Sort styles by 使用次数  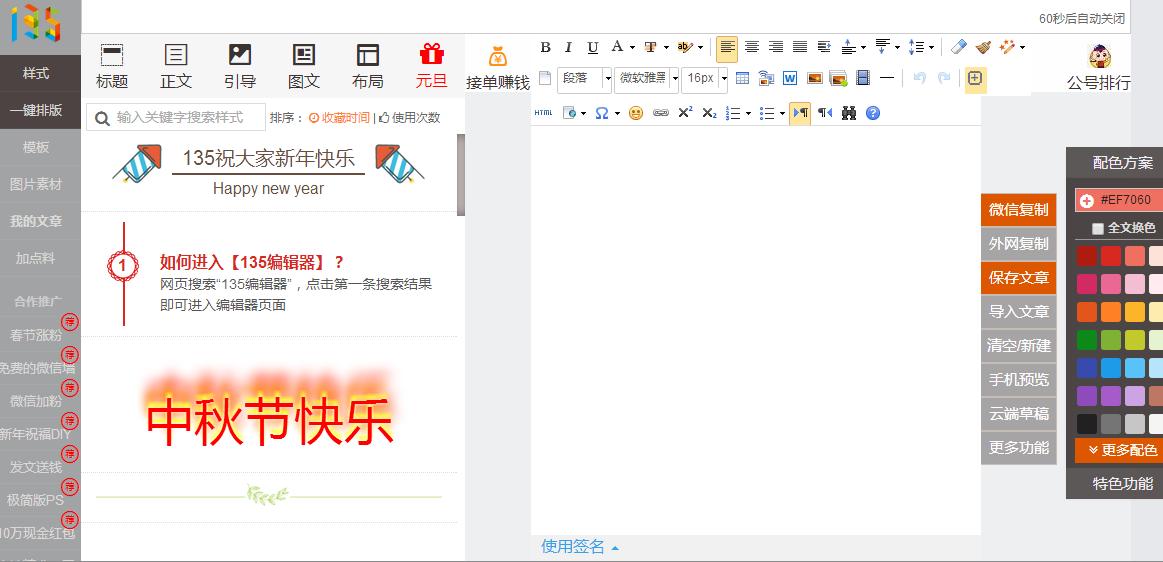[410, 117]
